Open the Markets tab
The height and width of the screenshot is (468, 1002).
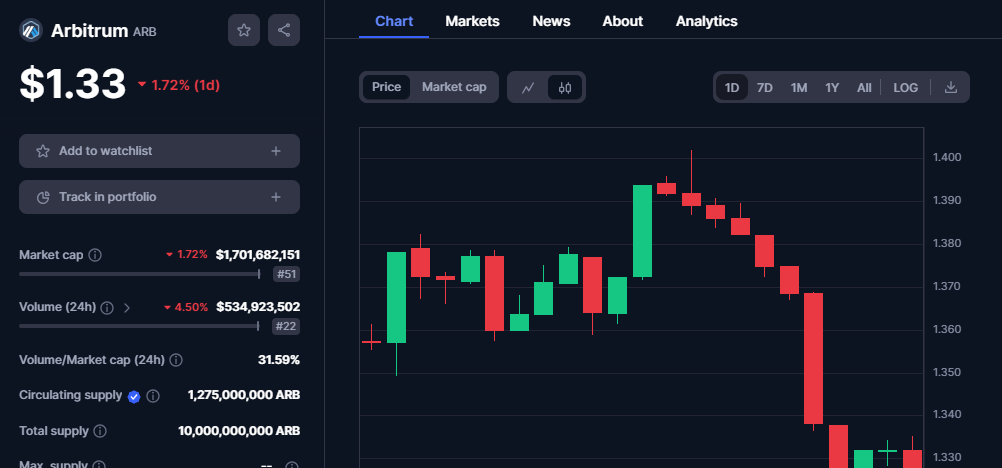pos(472,21)
